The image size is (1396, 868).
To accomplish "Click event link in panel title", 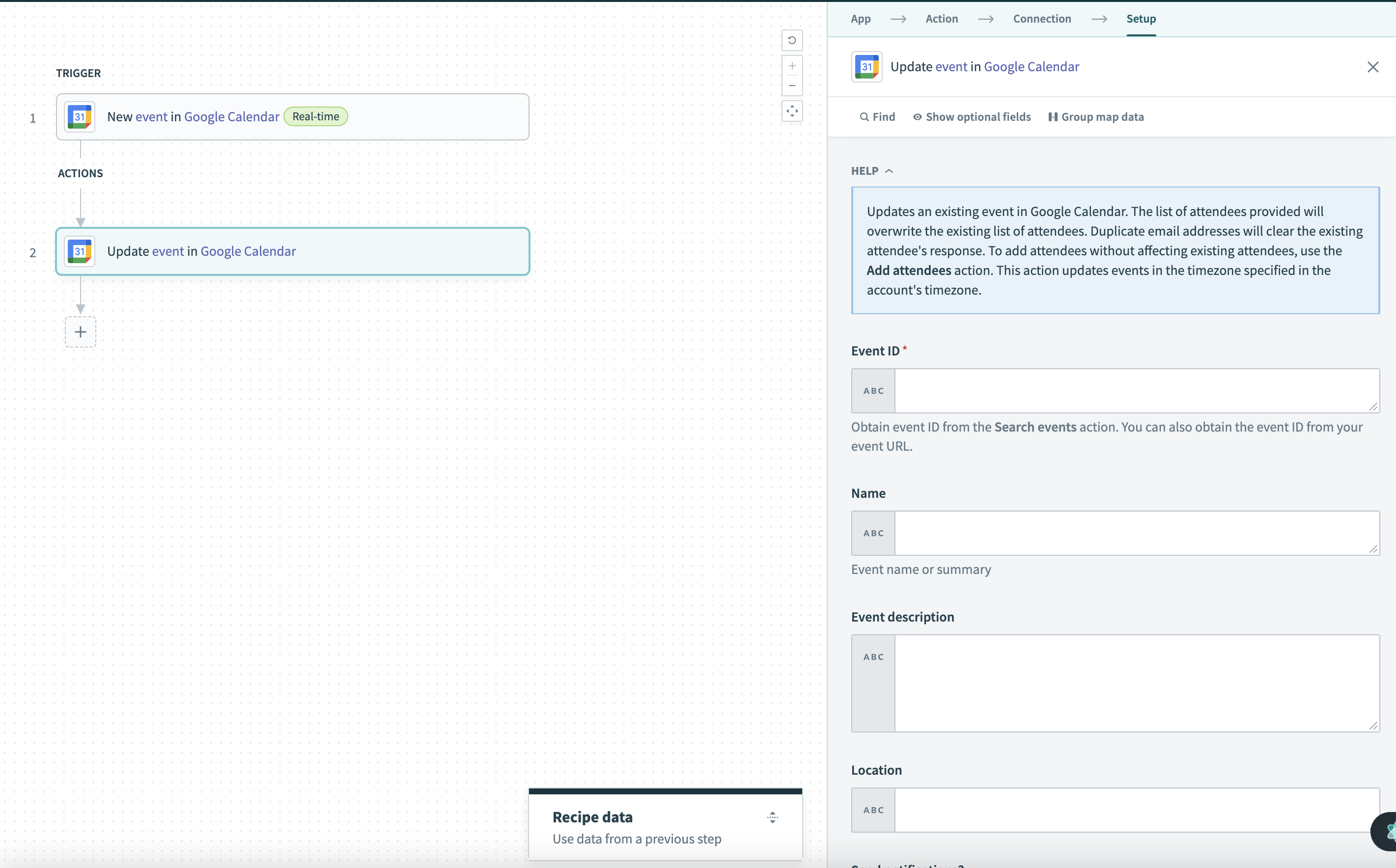I will [x=951, y=67].
